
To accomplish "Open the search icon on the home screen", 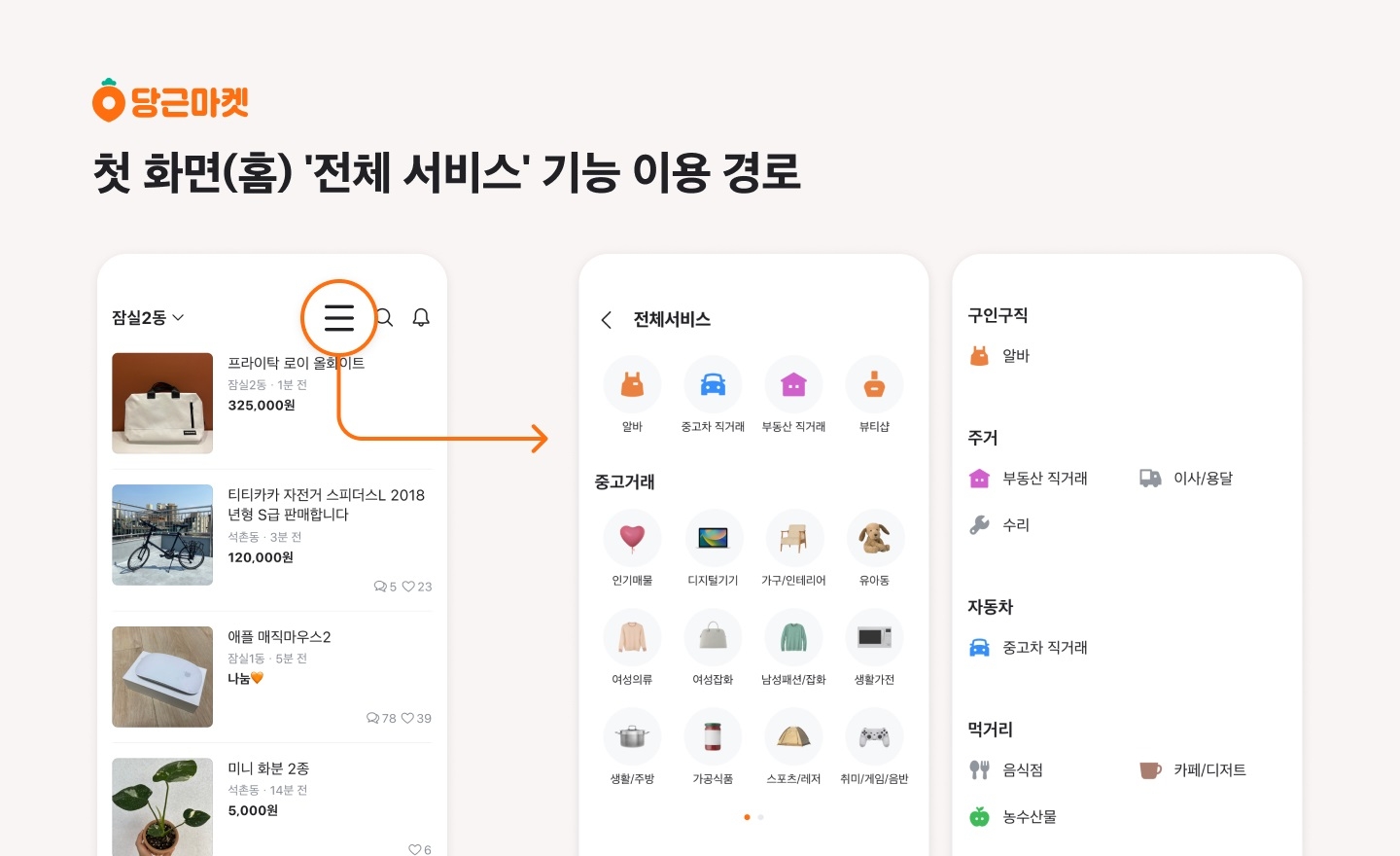I will pos(384,317).
